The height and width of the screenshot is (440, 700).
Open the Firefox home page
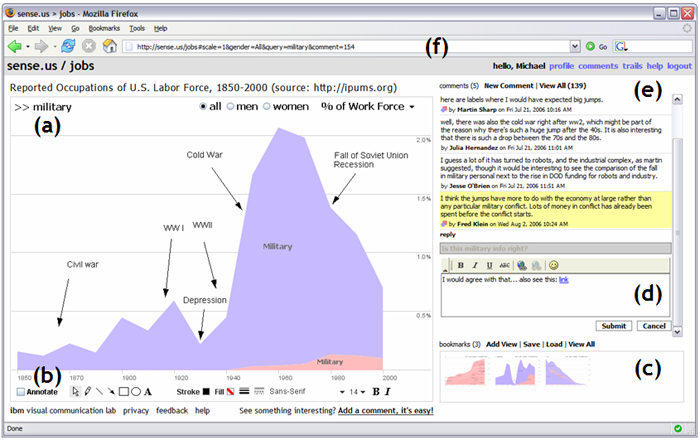(x=109, y=46)
